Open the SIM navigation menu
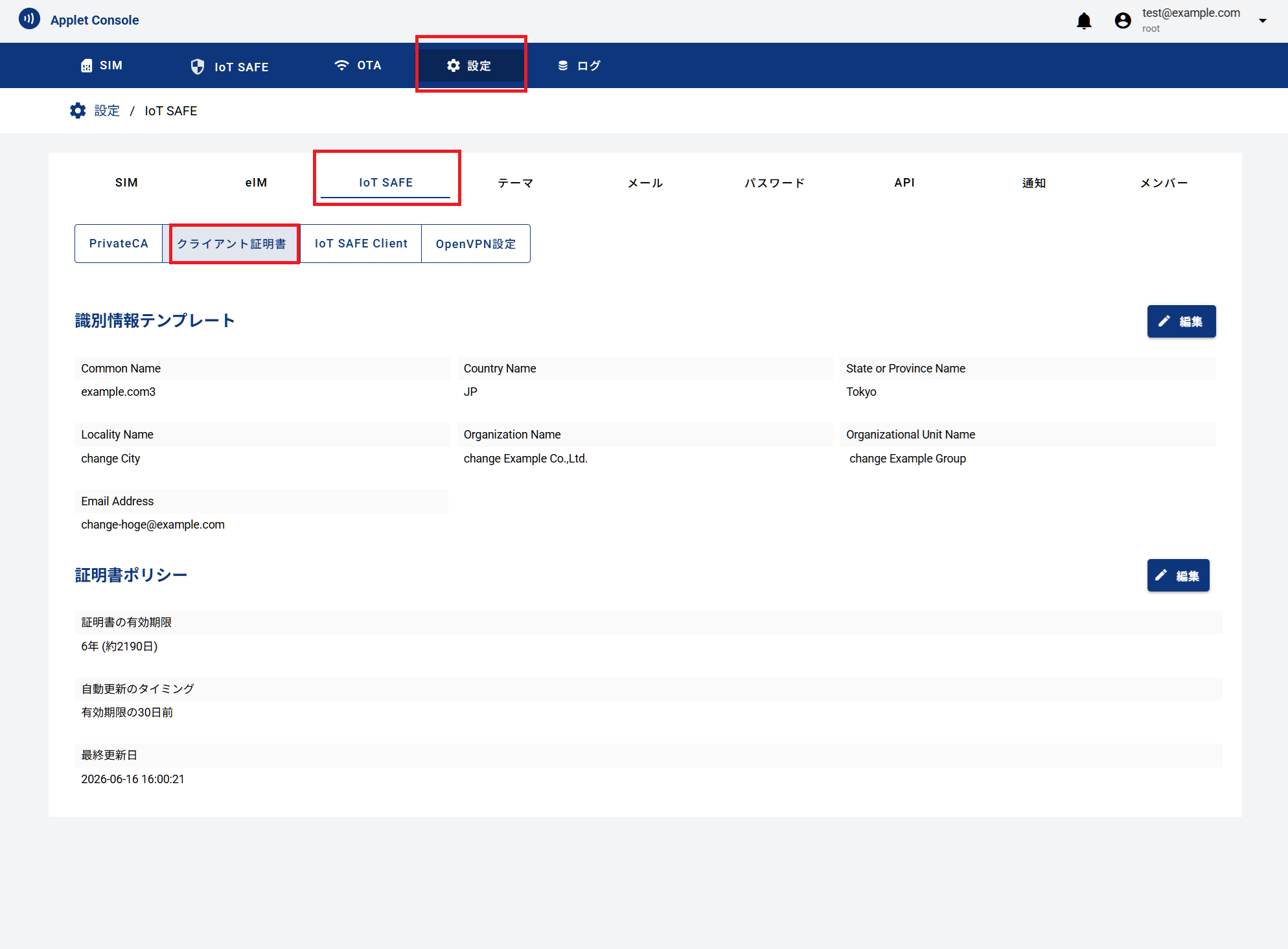 [102, 65]
